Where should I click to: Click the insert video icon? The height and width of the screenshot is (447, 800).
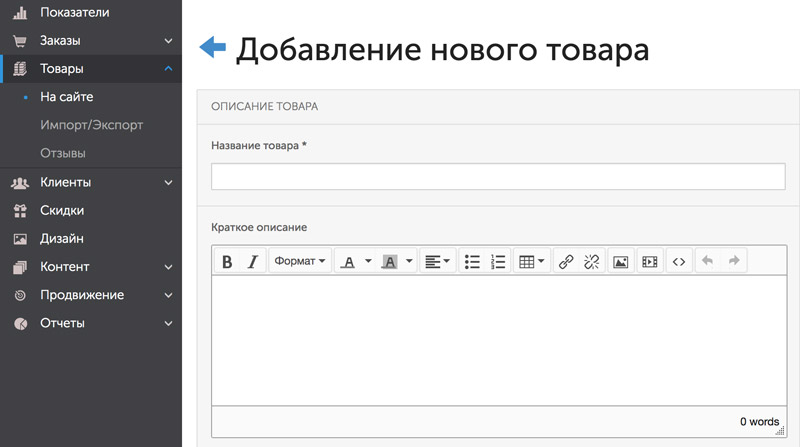[649, 262]
